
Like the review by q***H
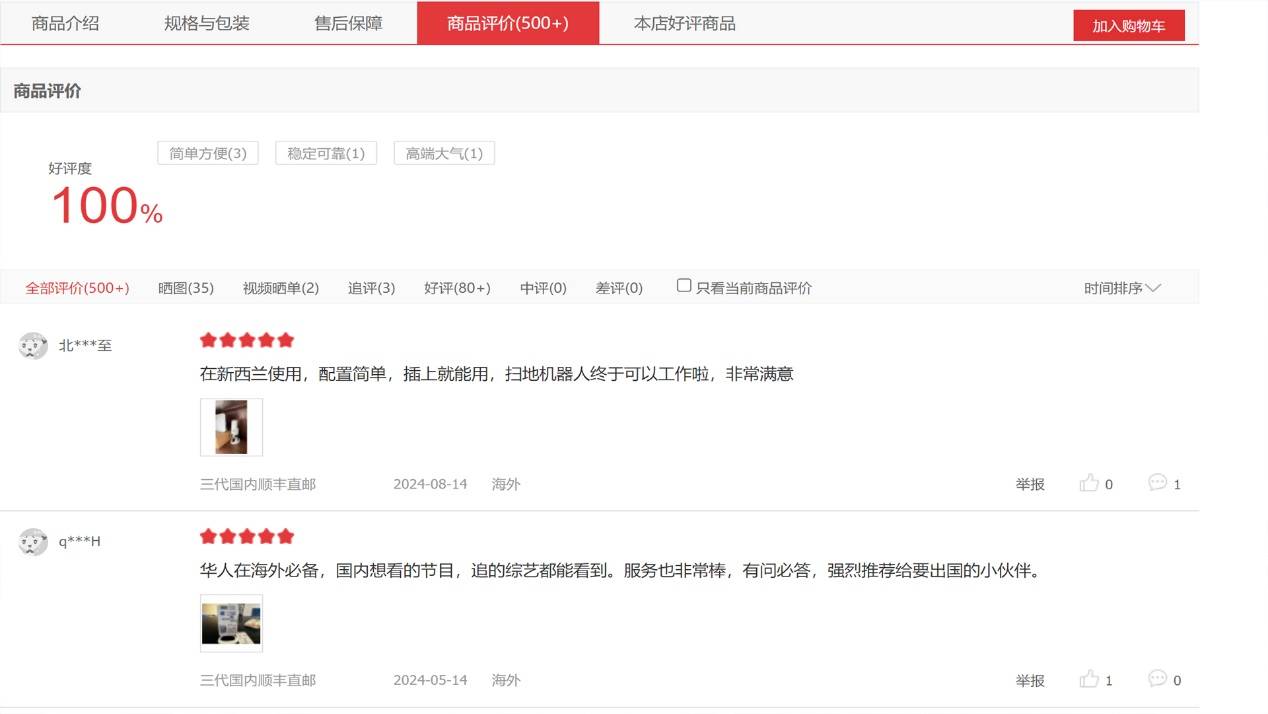coord(1089,680)
